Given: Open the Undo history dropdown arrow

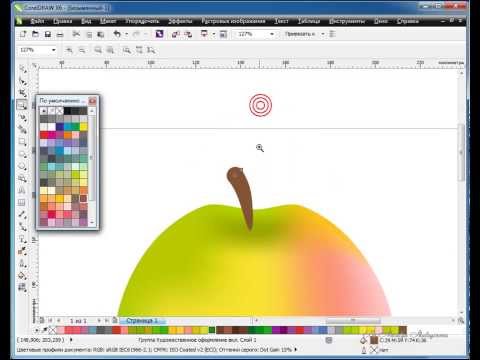Looking at the screenshot, I should 126,34.
